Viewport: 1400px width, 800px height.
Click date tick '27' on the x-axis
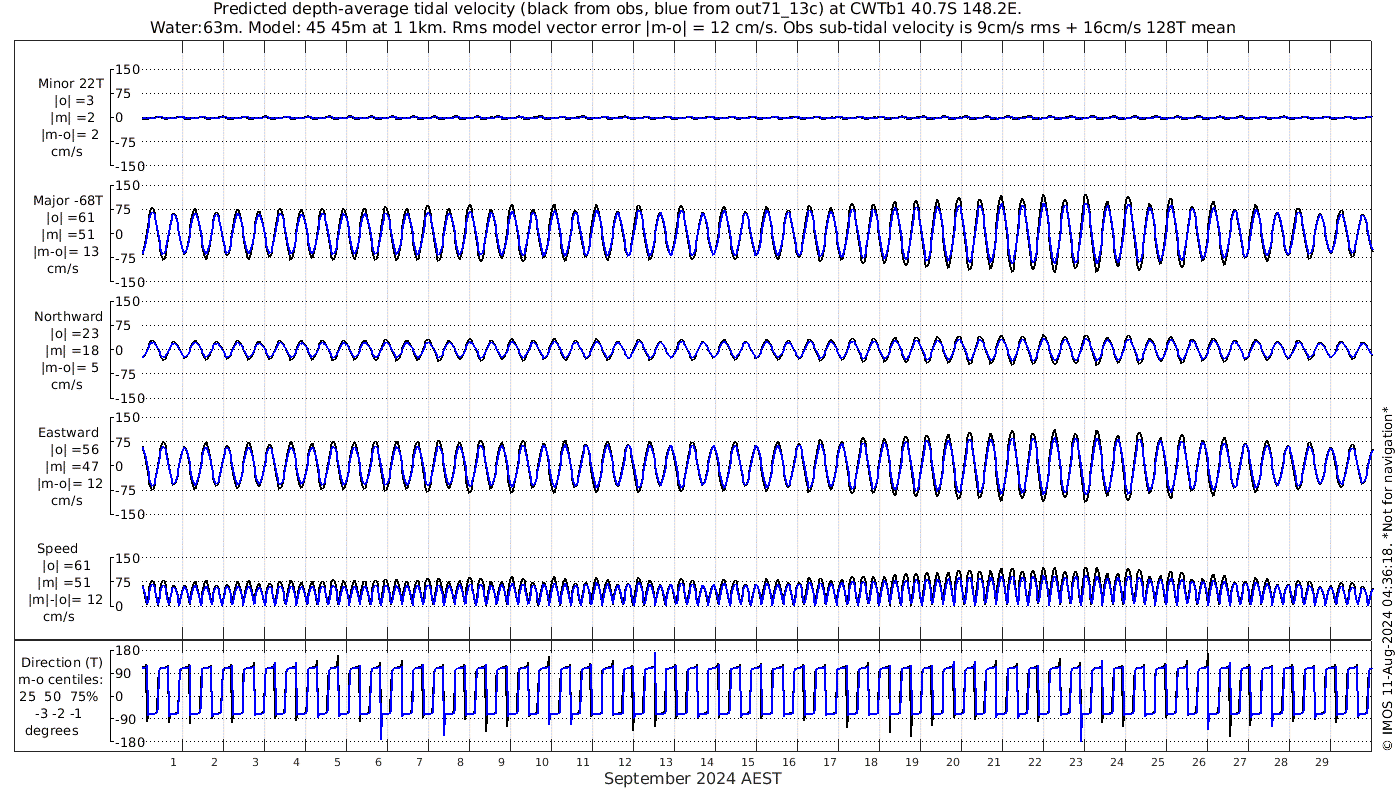click(x=1239, y=762)
